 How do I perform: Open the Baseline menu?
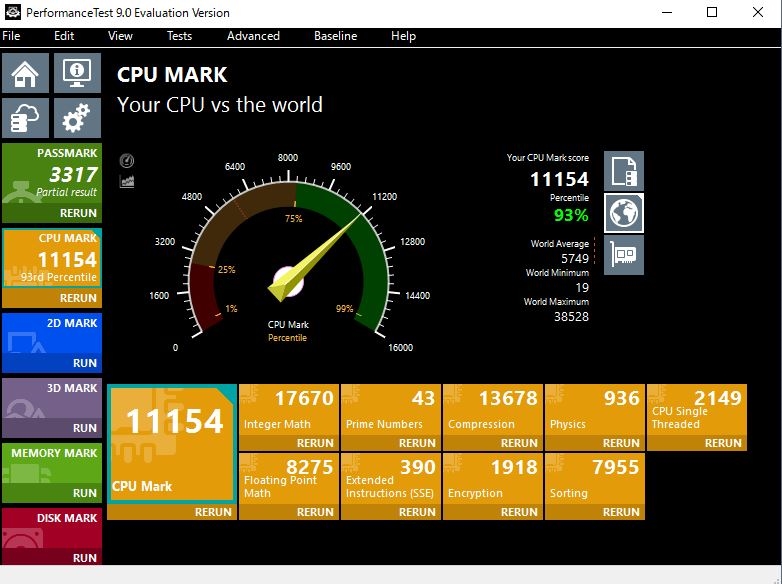pyautogui.click(x=336, y=36)
